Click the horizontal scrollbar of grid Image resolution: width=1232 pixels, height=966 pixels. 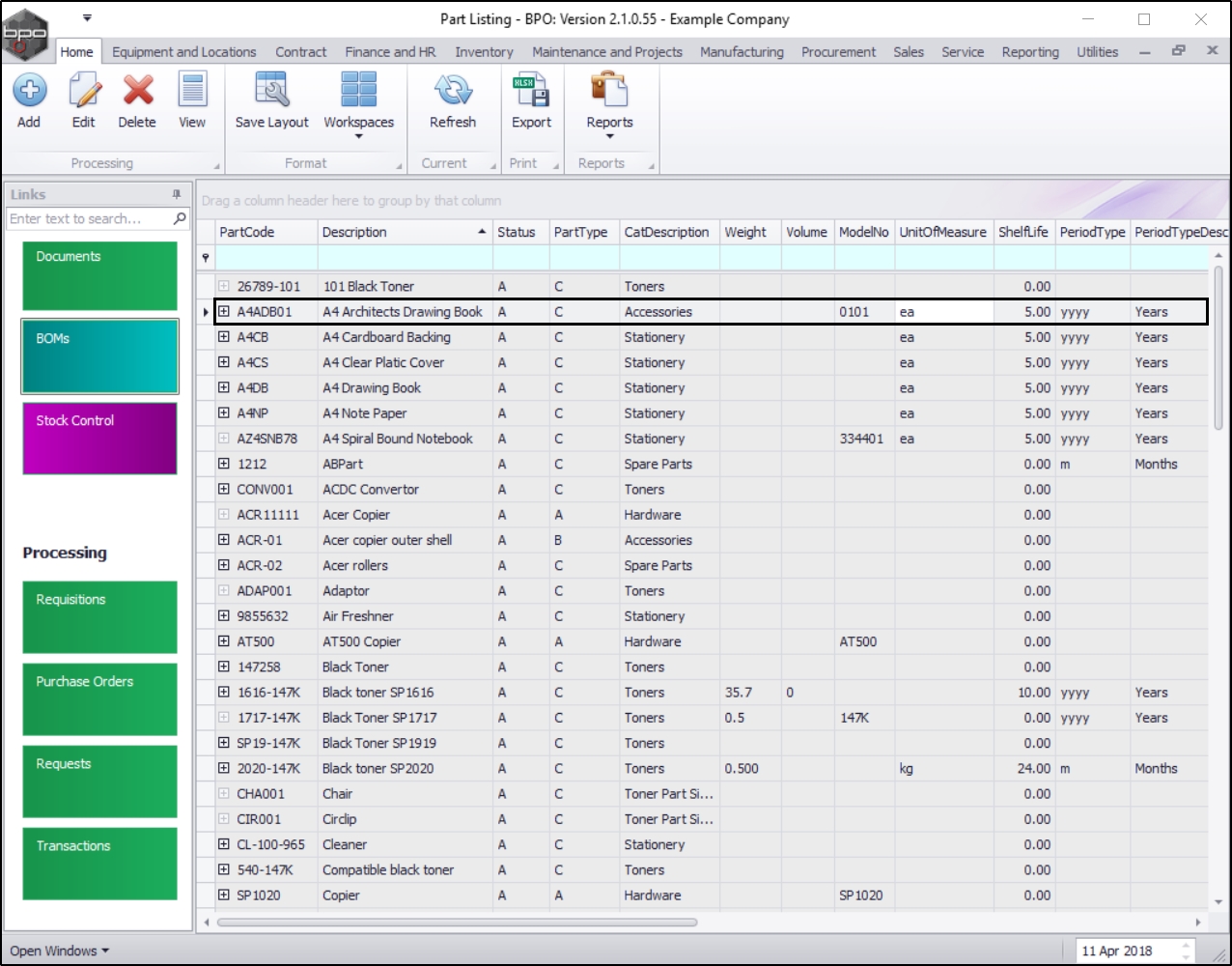coord(457,923)
